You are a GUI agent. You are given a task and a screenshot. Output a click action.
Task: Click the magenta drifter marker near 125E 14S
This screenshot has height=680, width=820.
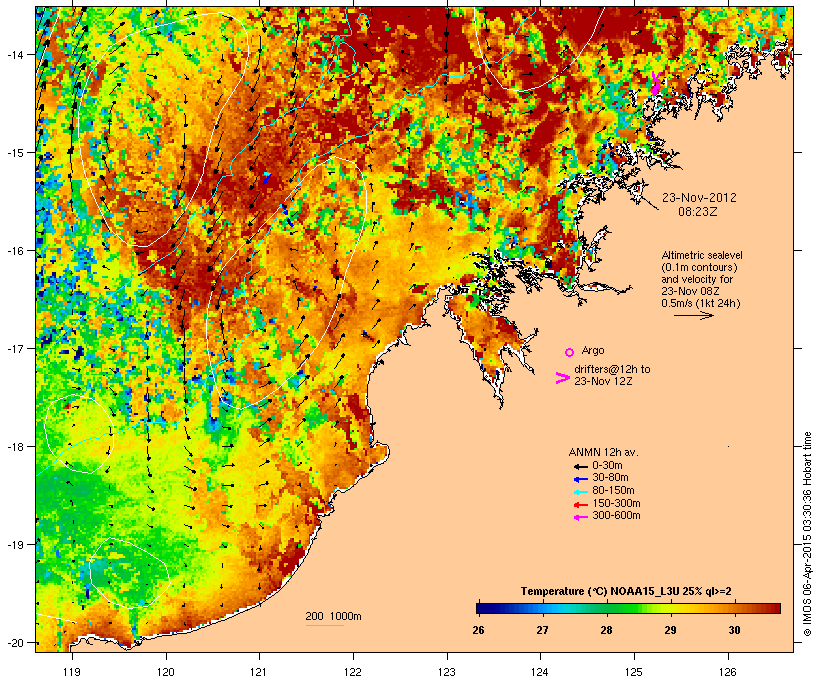click(x=655, y=84)
